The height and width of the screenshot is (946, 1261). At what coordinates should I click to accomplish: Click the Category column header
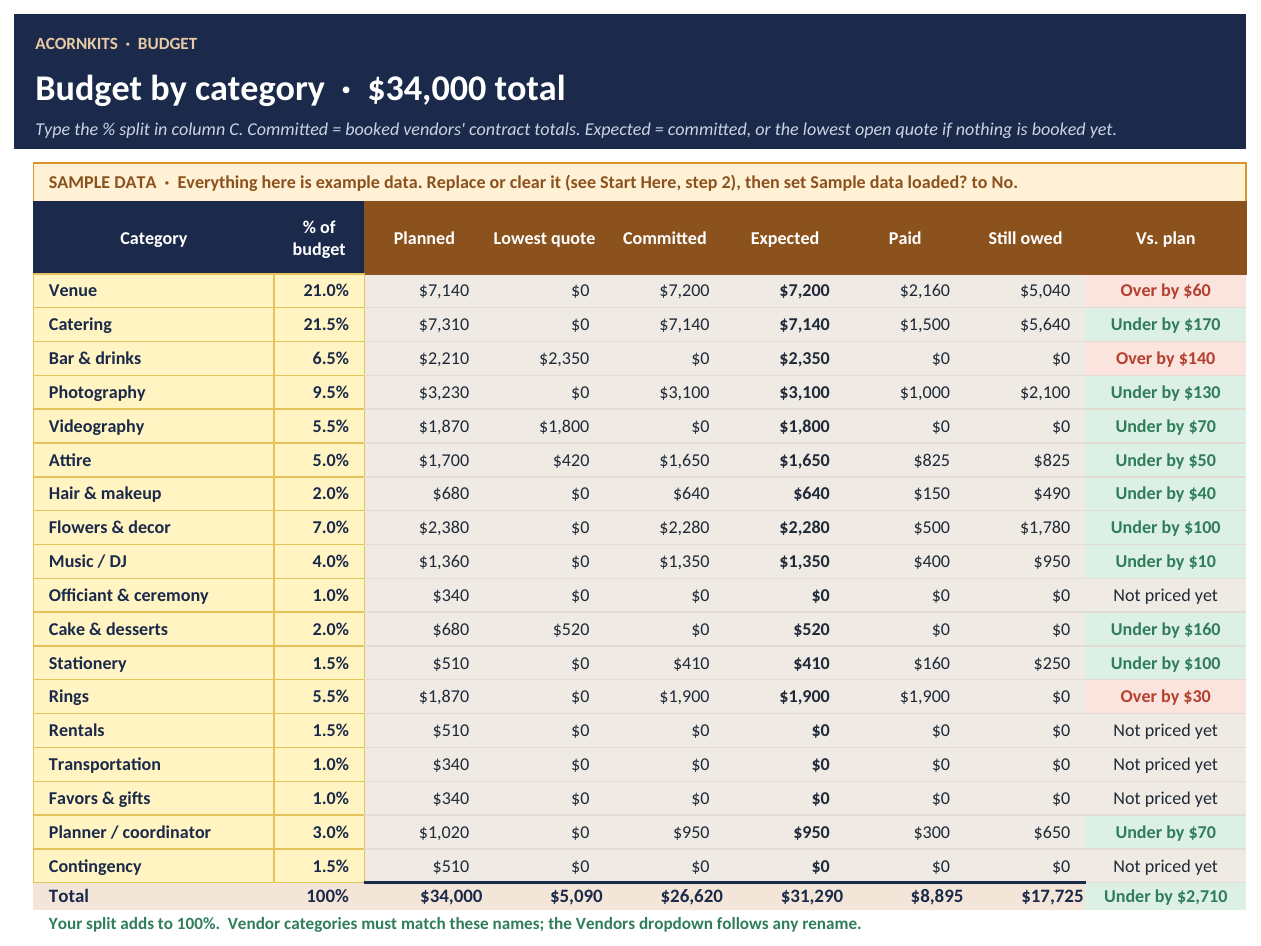(154, 238)
